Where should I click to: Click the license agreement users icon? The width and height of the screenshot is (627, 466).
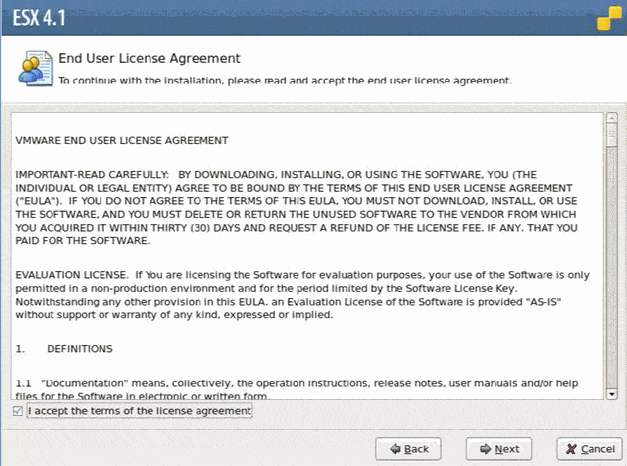tap(33, 68)
